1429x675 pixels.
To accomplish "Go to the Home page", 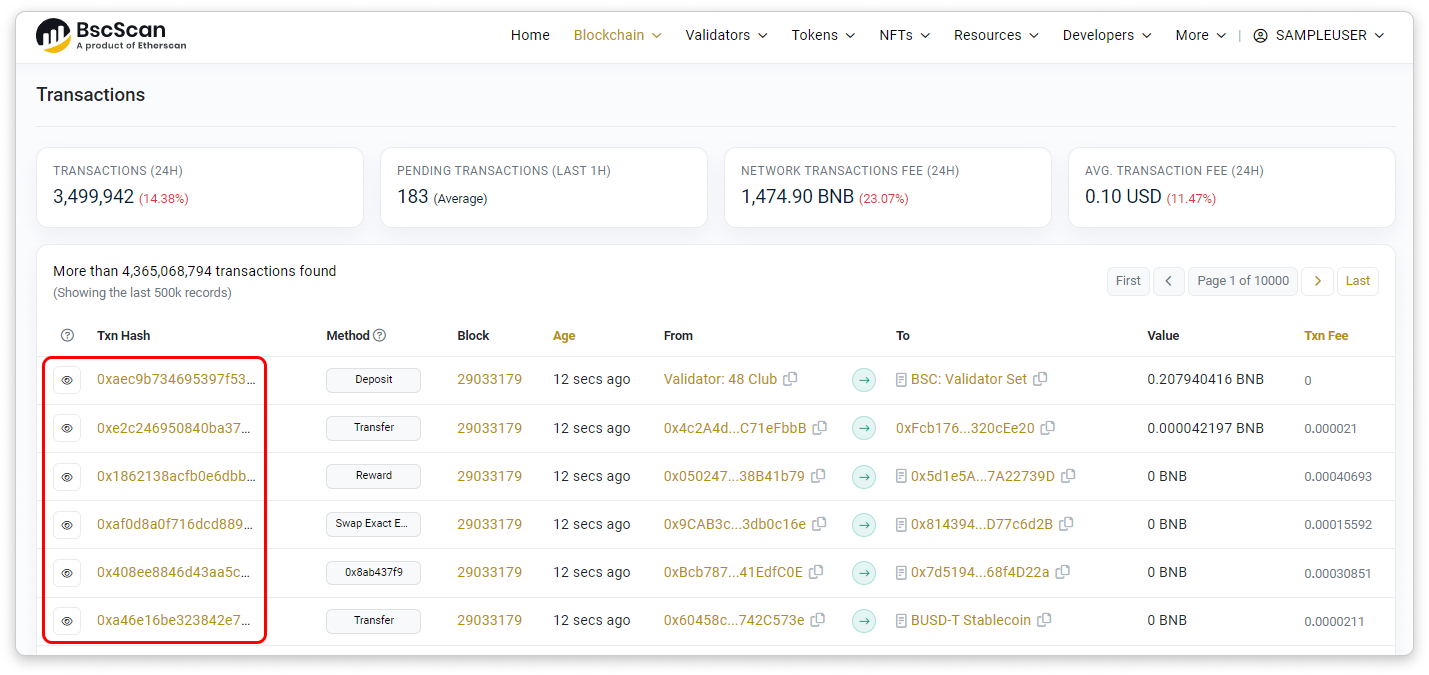I will 530,35.
